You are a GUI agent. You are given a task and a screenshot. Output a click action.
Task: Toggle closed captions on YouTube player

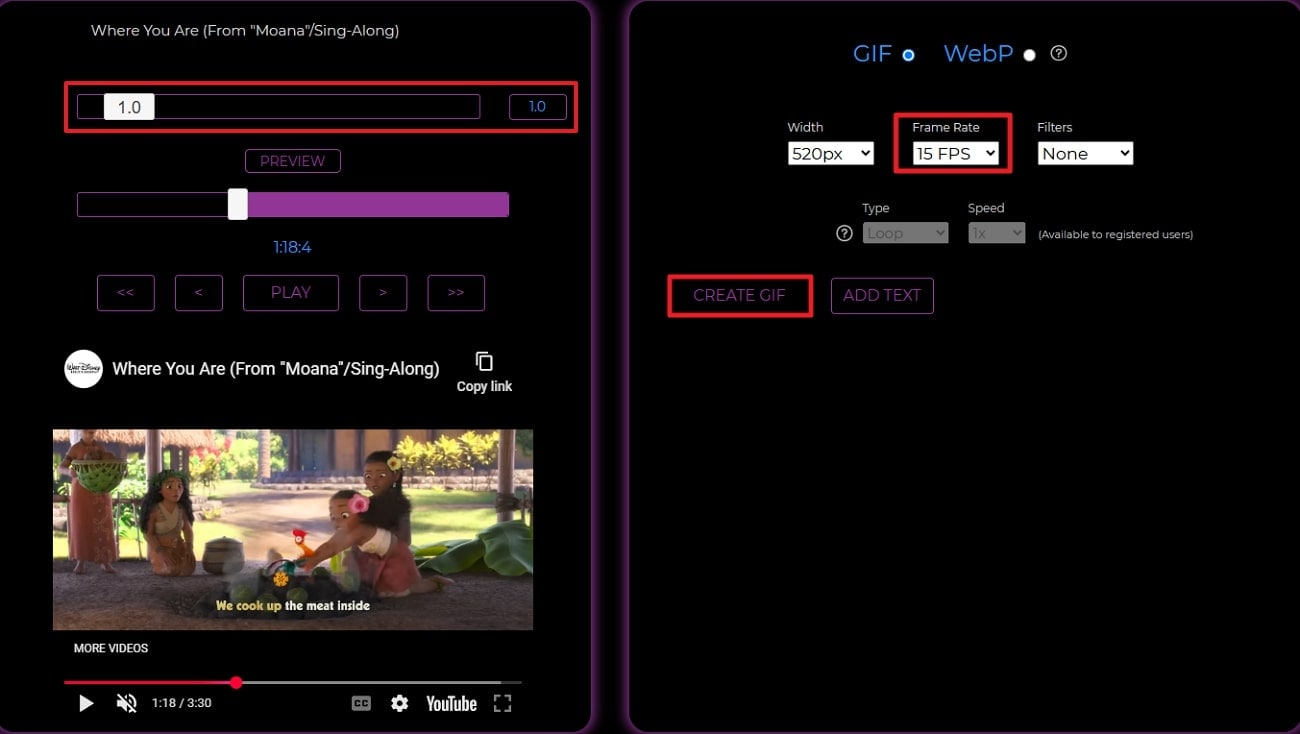(x=361, y=704)
